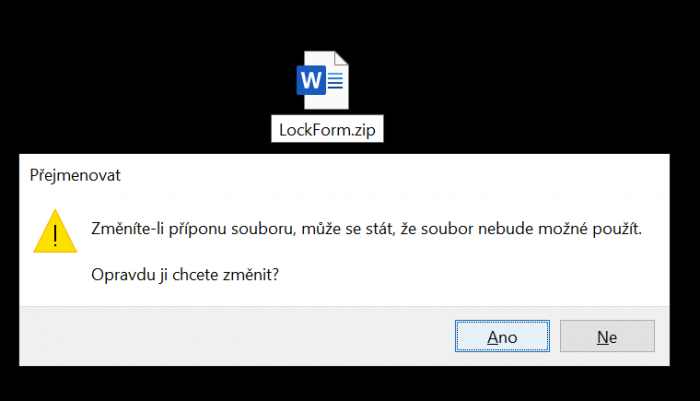Click the word Změníte-li in the message
Viewport: 700px width, 401px height.
[x=127, y=229]
